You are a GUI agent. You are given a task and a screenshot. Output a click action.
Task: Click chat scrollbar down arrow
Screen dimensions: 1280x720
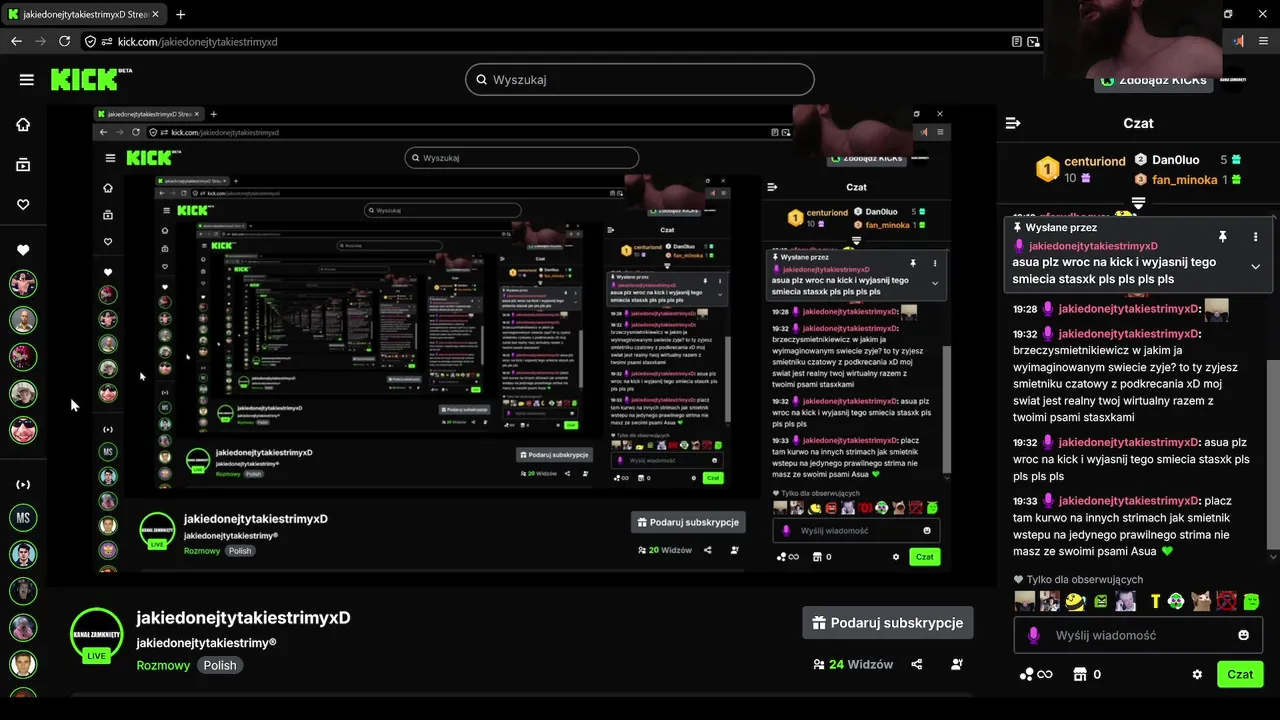[x=1273, y=557]
